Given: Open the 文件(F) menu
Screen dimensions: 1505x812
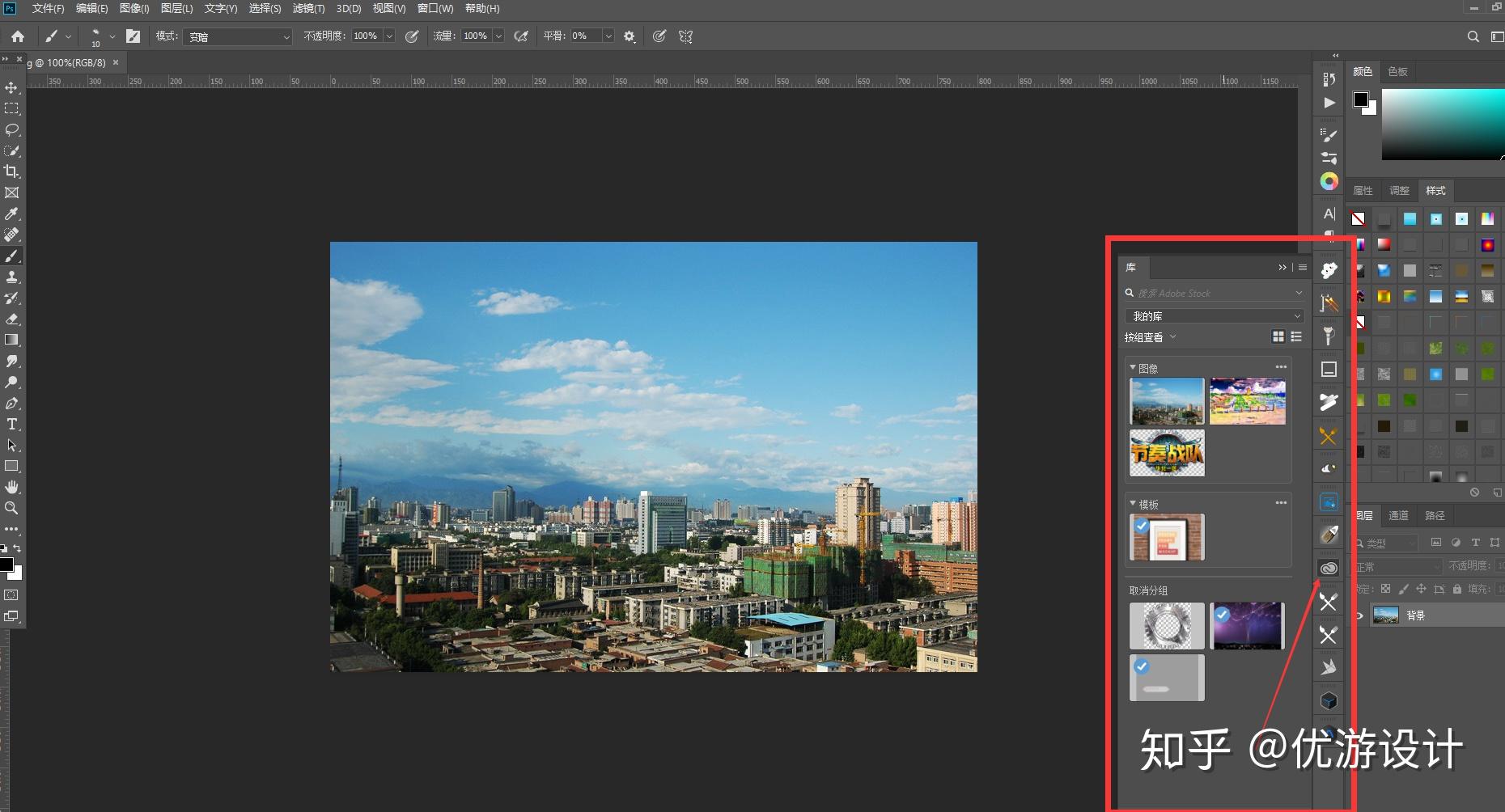Looking at the screenshot, I should click(x=48, y=8).
